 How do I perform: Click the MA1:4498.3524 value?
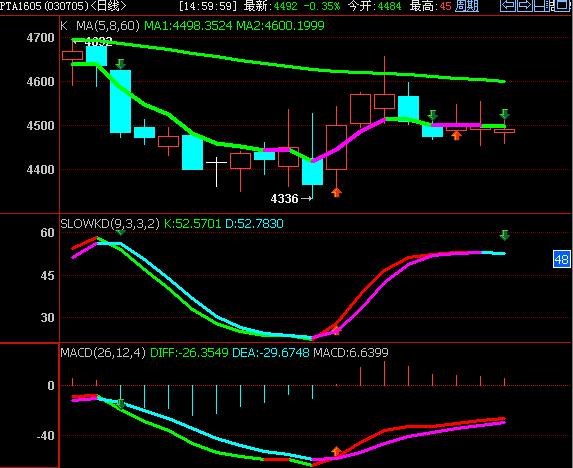tap(188, 26)
